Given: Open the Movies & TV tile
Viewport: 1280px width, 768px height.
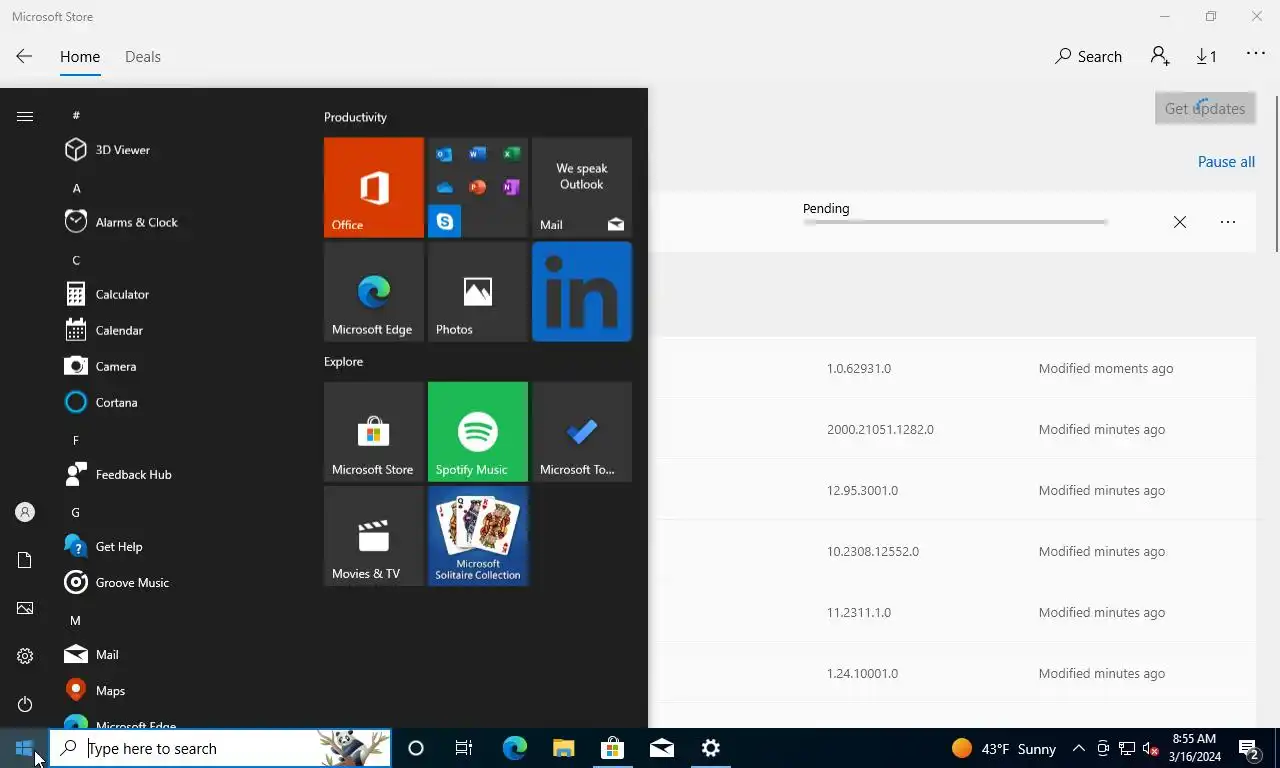Looking at the screenshot, I should pos(374,536).
